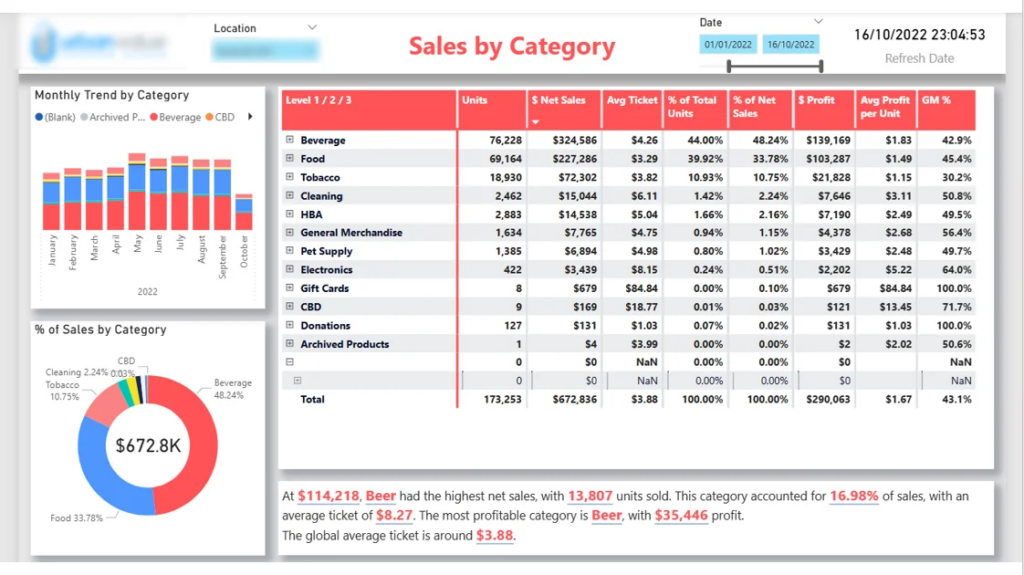Screen dimensions: 1024x575
Task: Expand the Archived Products row
Action: click(289, 343)
